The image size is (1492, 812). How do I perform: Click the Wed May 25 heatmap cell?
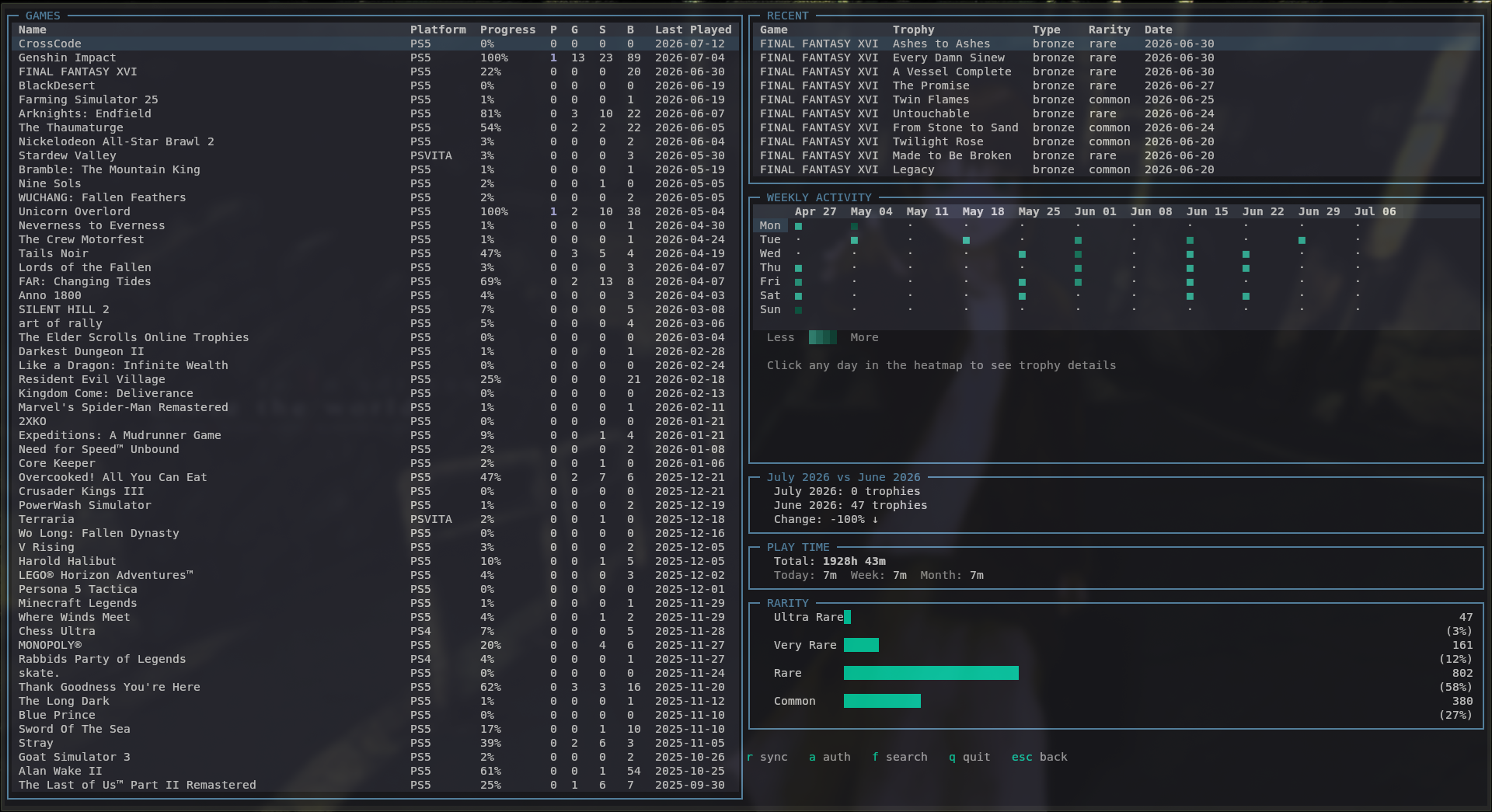pyautogui.click(x=1022, y=254)
